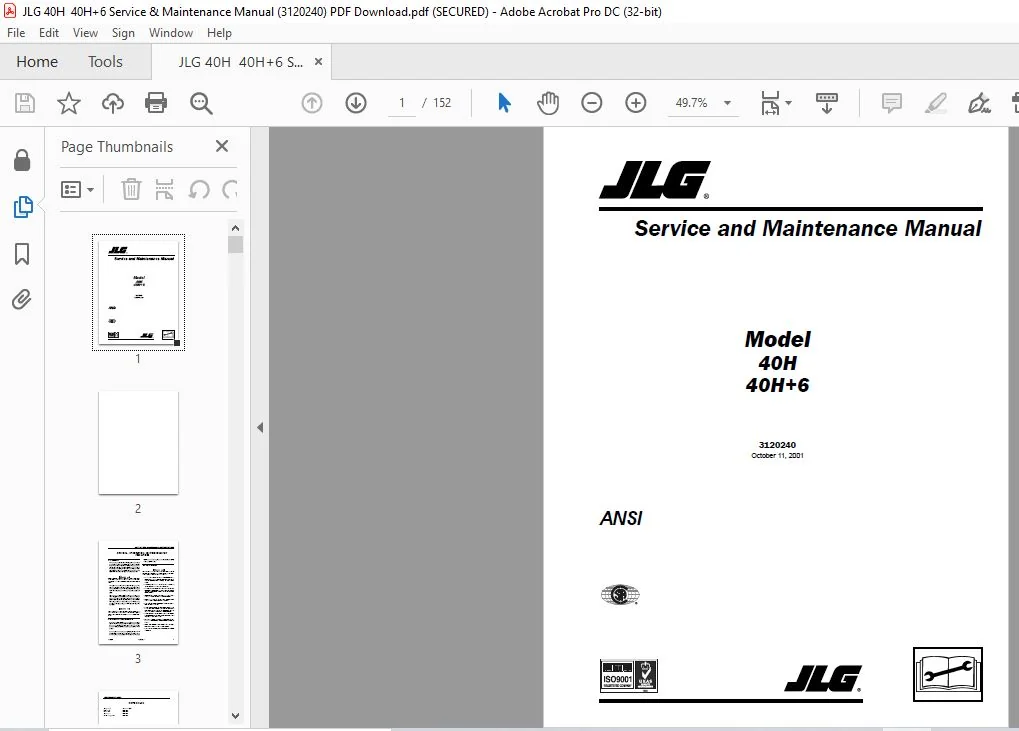This screenshot has width=1019, height=731.
Task: Delete selected page with the trash icon
Action: tap(131, 189)
